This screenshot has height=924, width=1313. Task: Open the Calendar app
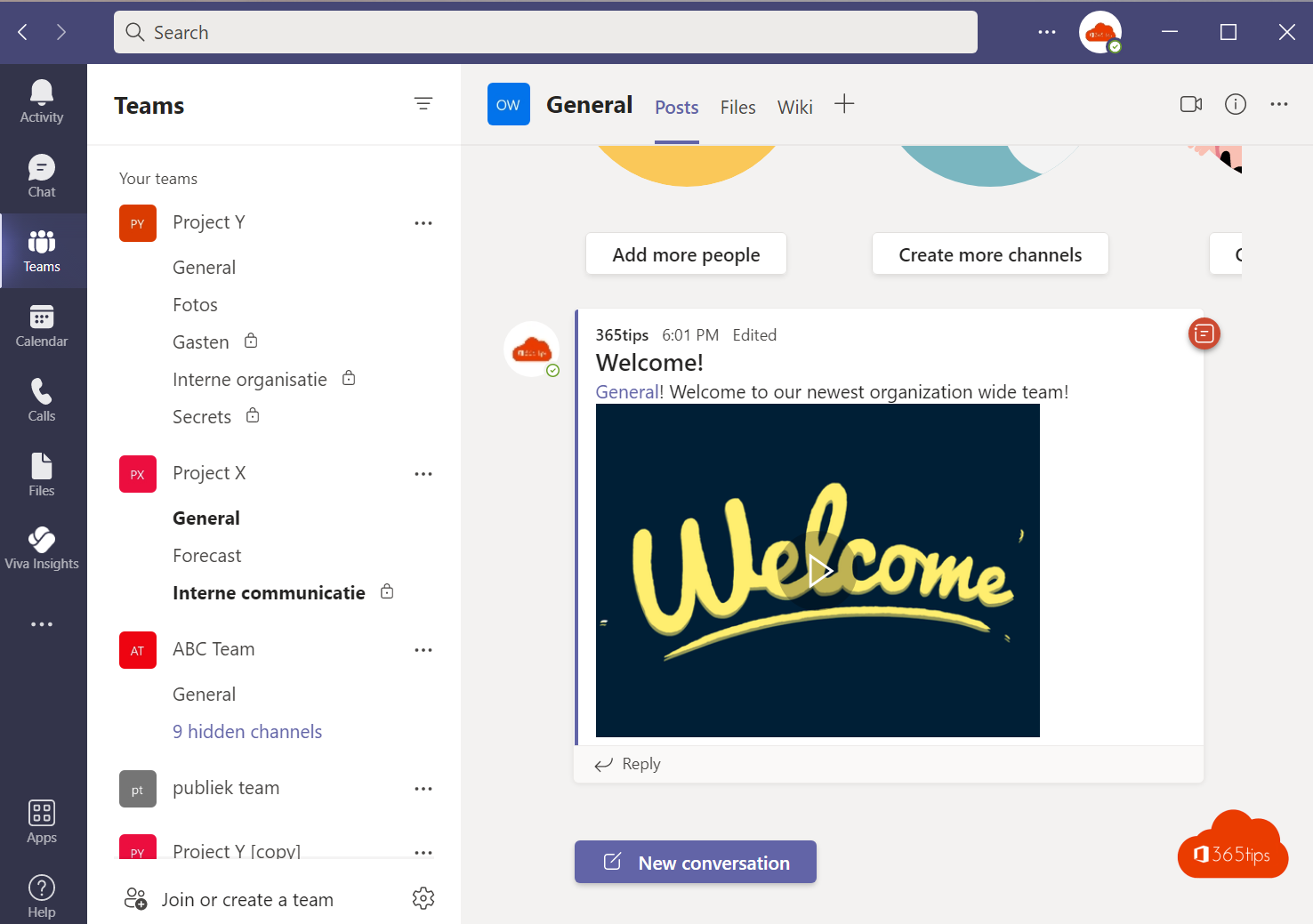(x=42, y=325)
